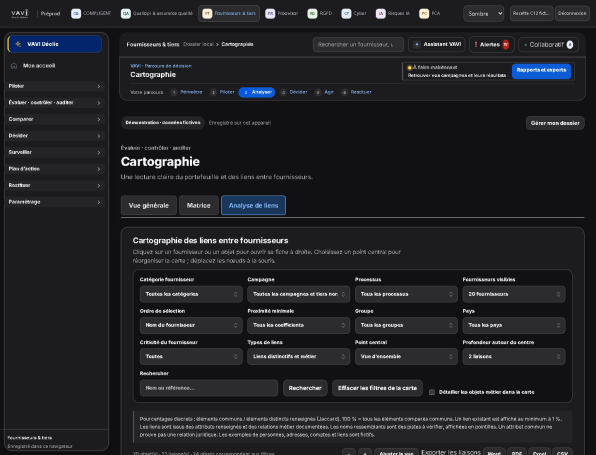Viewport: 596px width, 455px height.
Task: Open Ordre de sélection dropdown
Action: (x=191, y=325)
